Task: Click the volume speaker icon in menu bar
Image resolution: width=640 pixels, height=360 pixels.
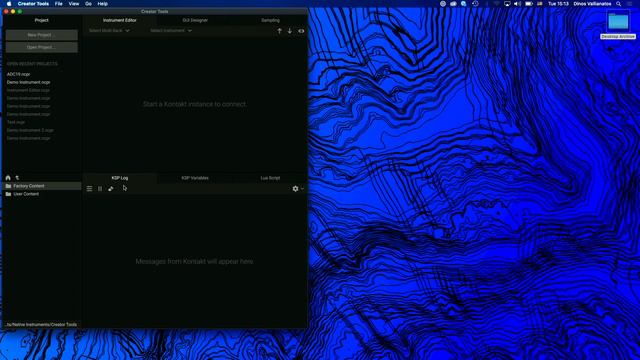Action: [517, 4]
